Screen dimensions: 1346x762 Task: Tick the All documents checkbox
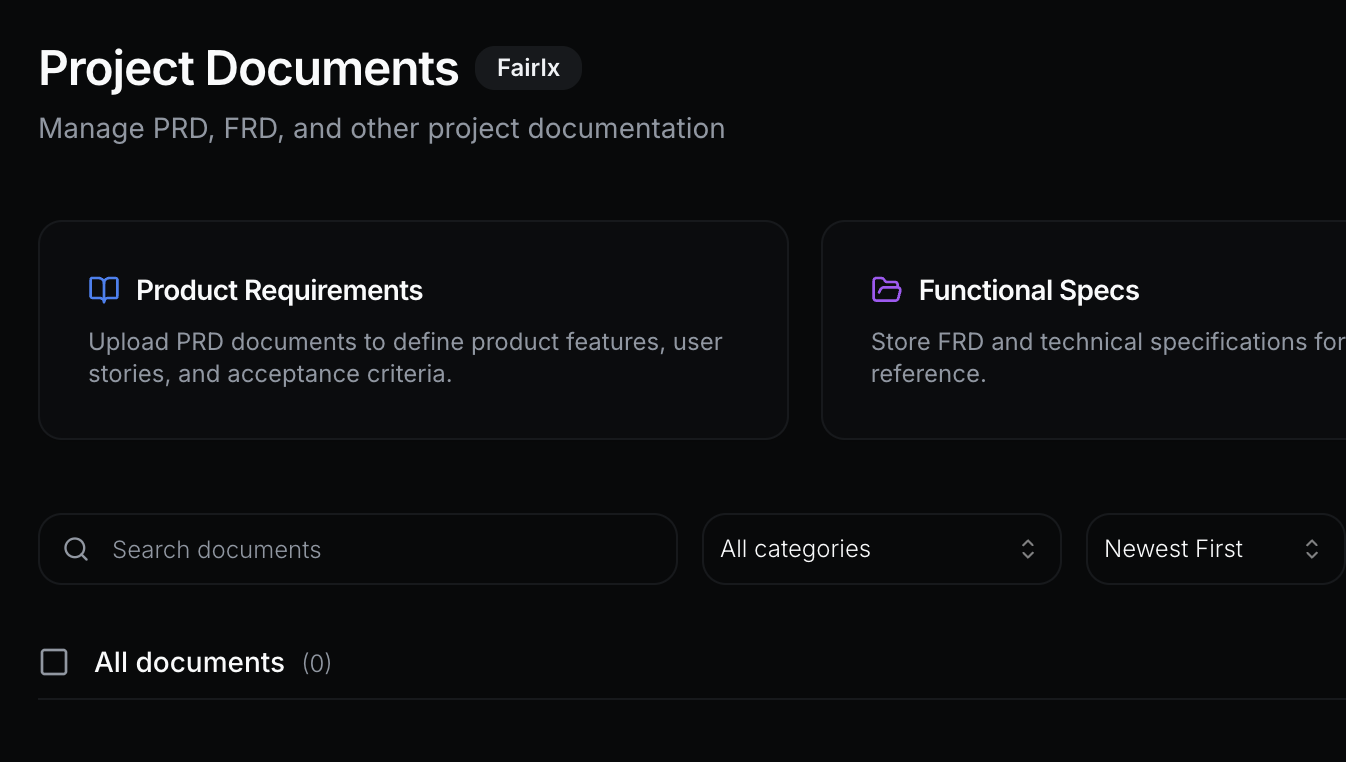tap(54, 662)
